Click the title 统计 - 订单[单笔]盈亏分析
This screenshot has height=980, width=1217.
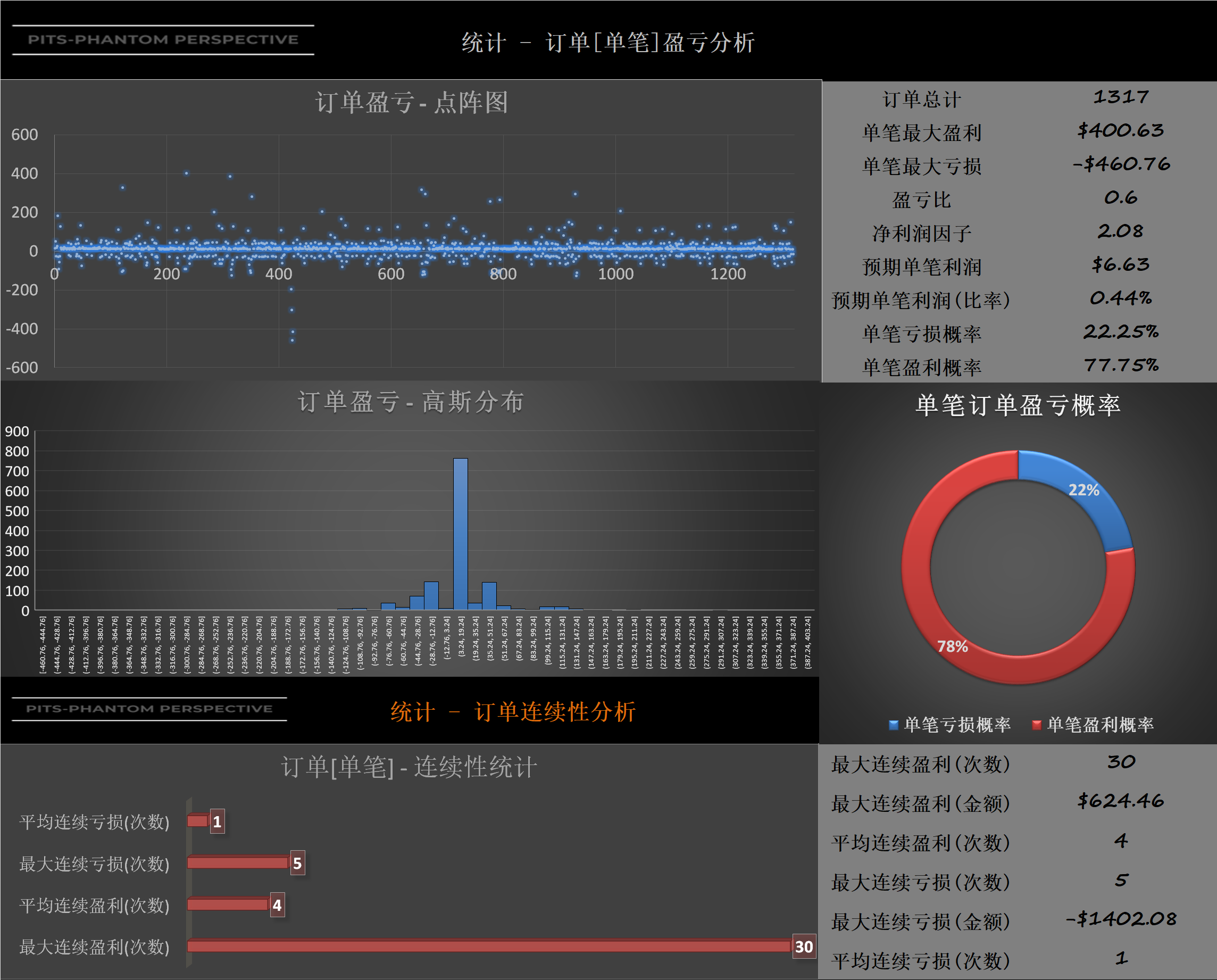click(x=608, y=43)
